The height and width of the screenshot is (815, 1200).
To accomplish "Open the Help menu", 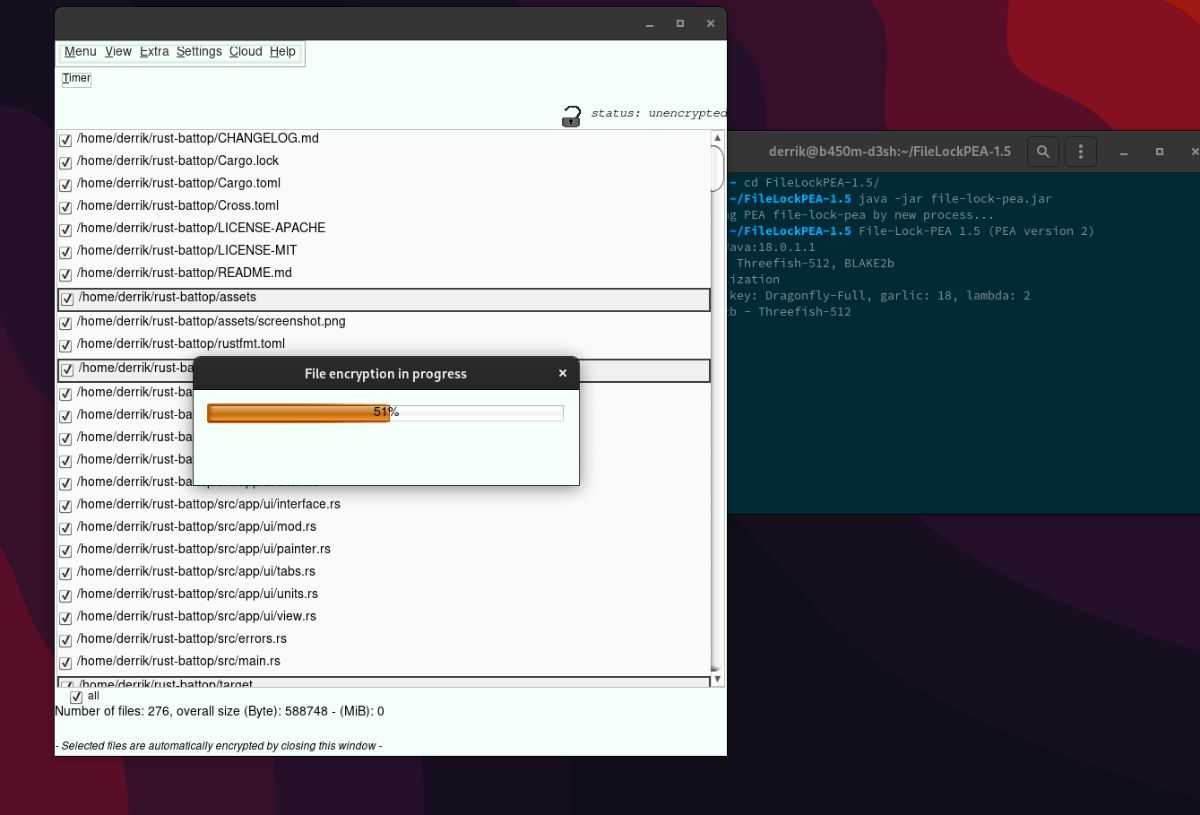I will click(x=283, y=52).
